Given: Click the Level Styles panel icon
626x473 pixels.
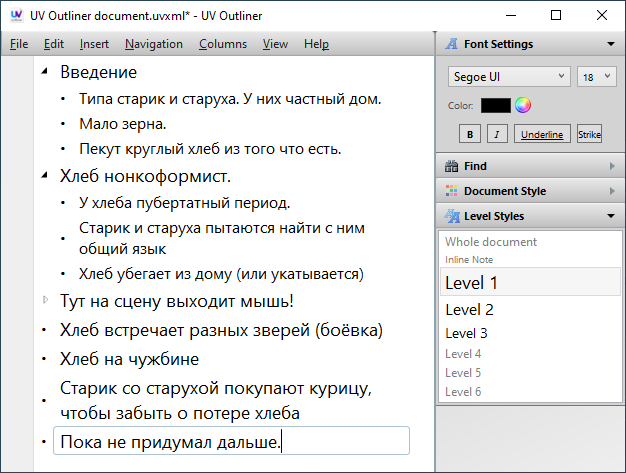Looking at the screenshot, I should click(x=452, y=216).
